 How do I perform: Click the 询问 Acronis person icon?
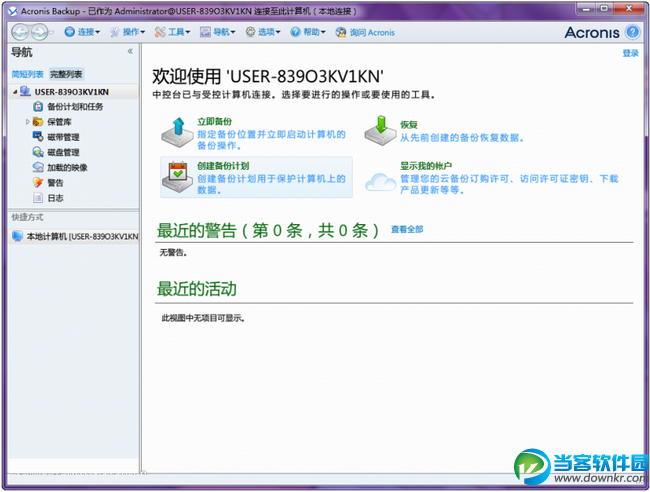[x=341, y=32]
